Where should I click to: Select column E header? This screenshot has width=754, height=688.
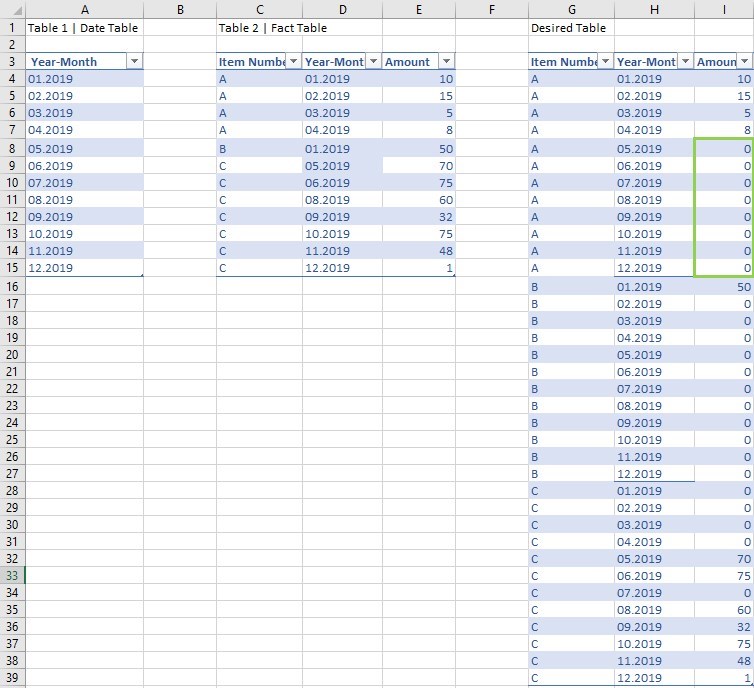419,10
